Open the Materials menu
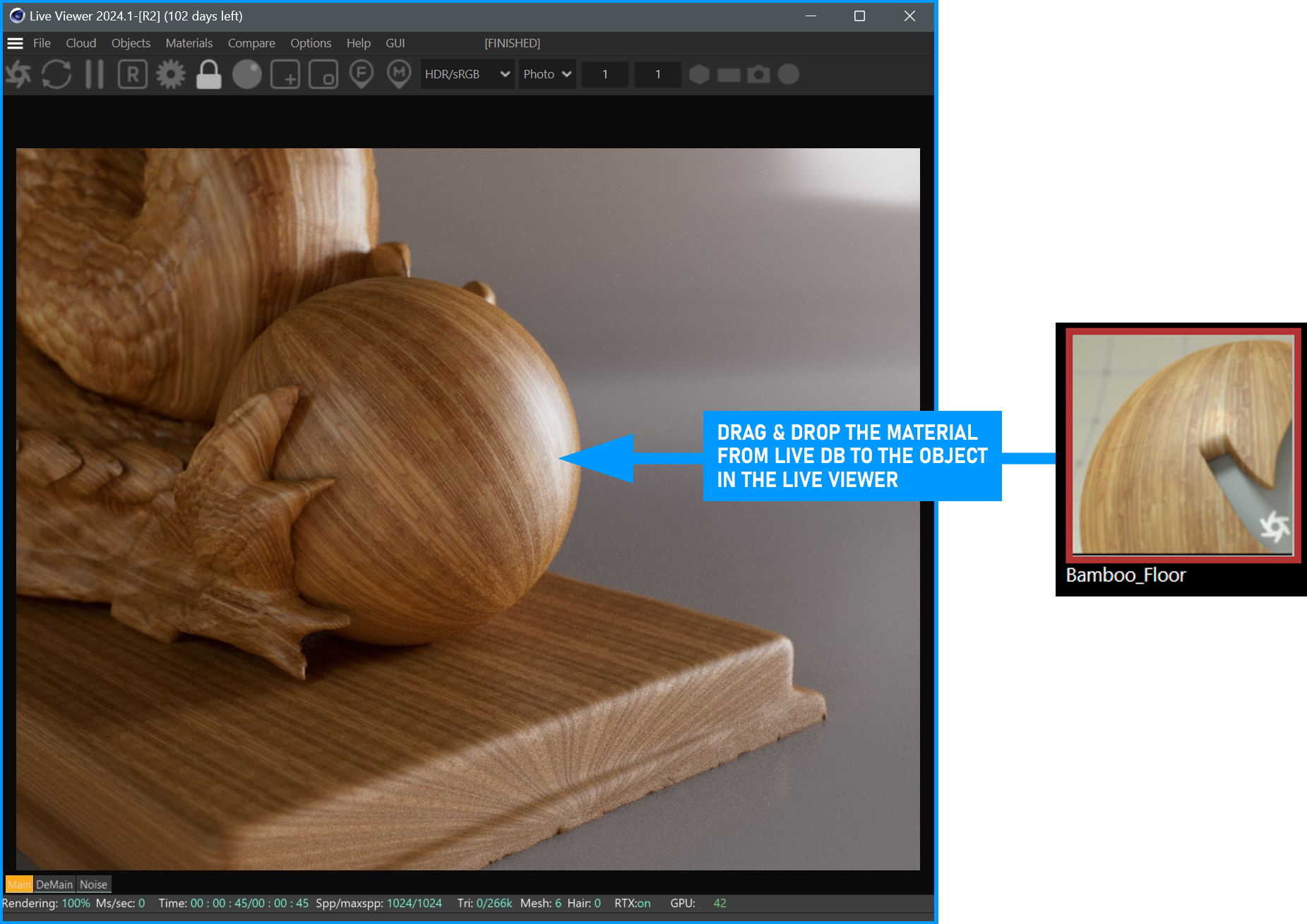Screen dimensions: 1307x924 pos(189,43)
